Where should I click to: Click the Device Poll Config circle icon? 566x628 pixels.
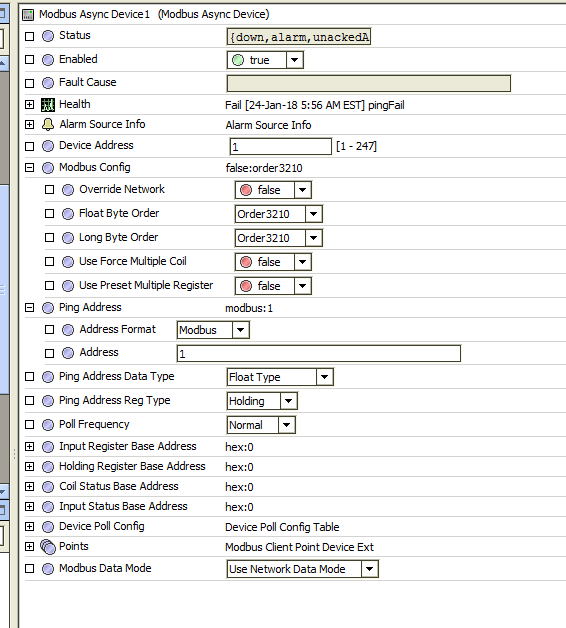(x=48, y=527)
